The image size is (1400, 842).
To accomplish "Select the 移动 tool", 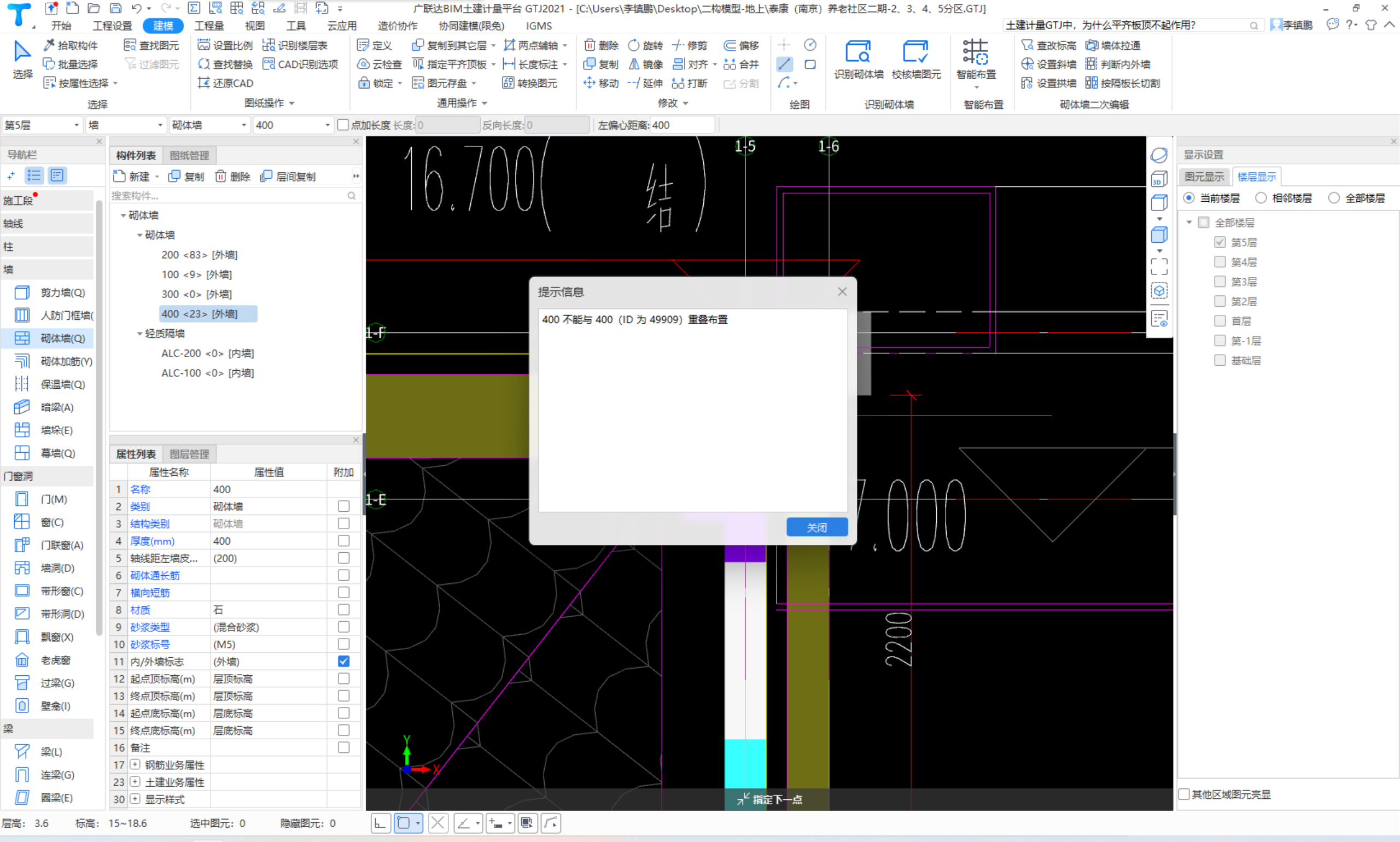I will click(x=601, y=83).
